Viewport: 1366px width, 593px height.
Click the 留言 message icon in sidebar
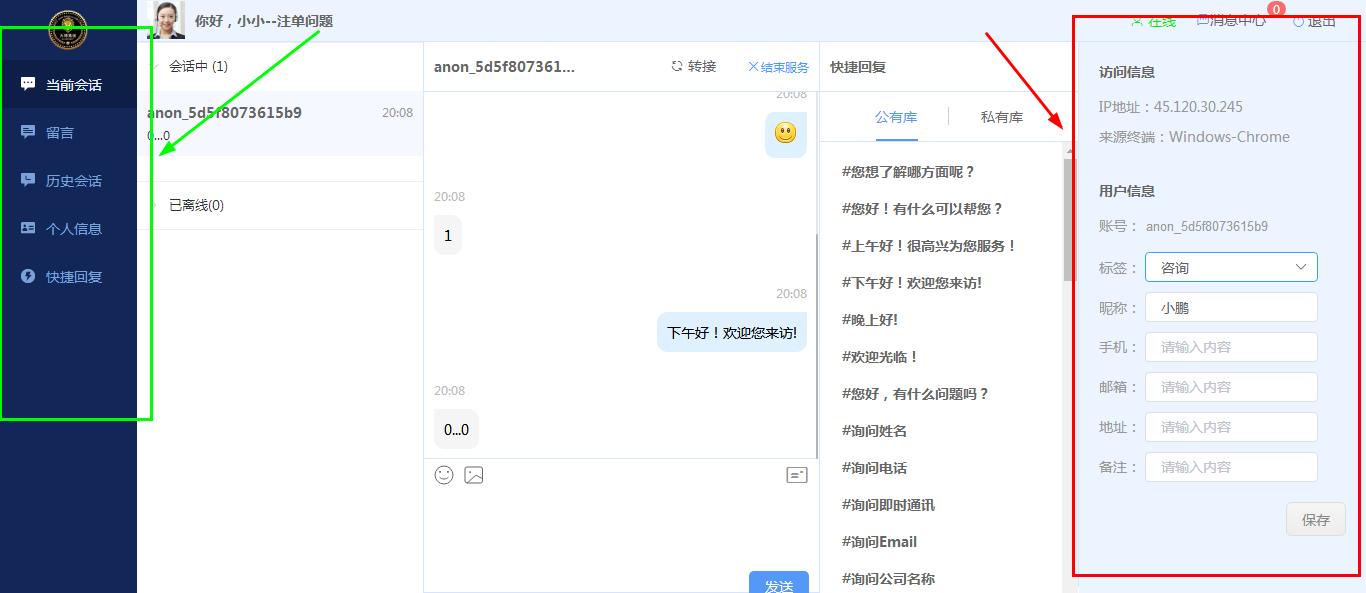[x=28, y=132]
